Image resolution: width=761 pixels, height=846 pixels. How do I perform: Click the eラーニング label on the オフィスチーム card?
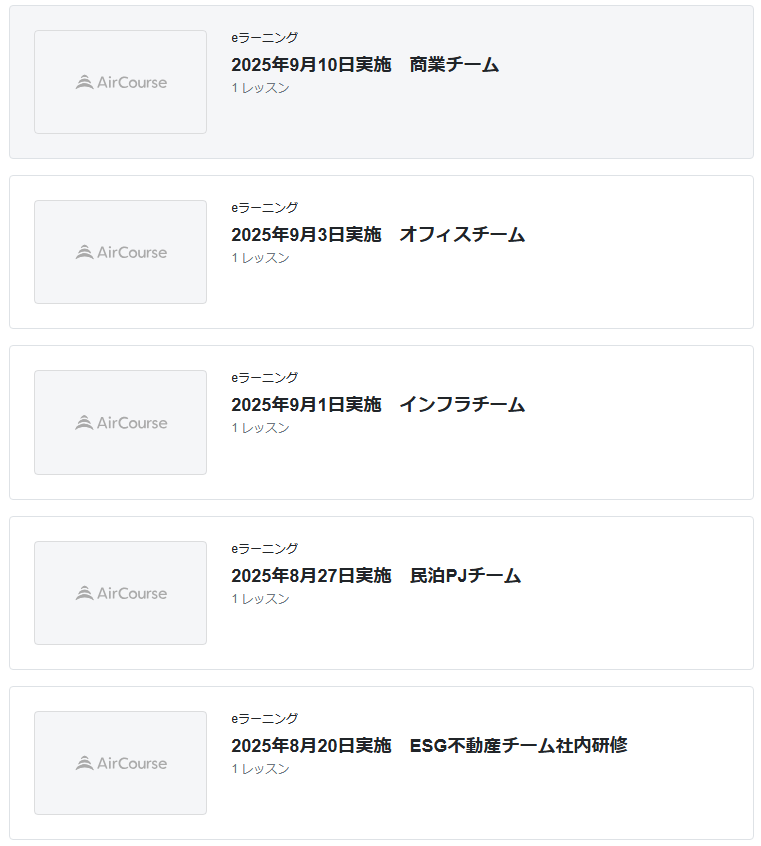264,208
